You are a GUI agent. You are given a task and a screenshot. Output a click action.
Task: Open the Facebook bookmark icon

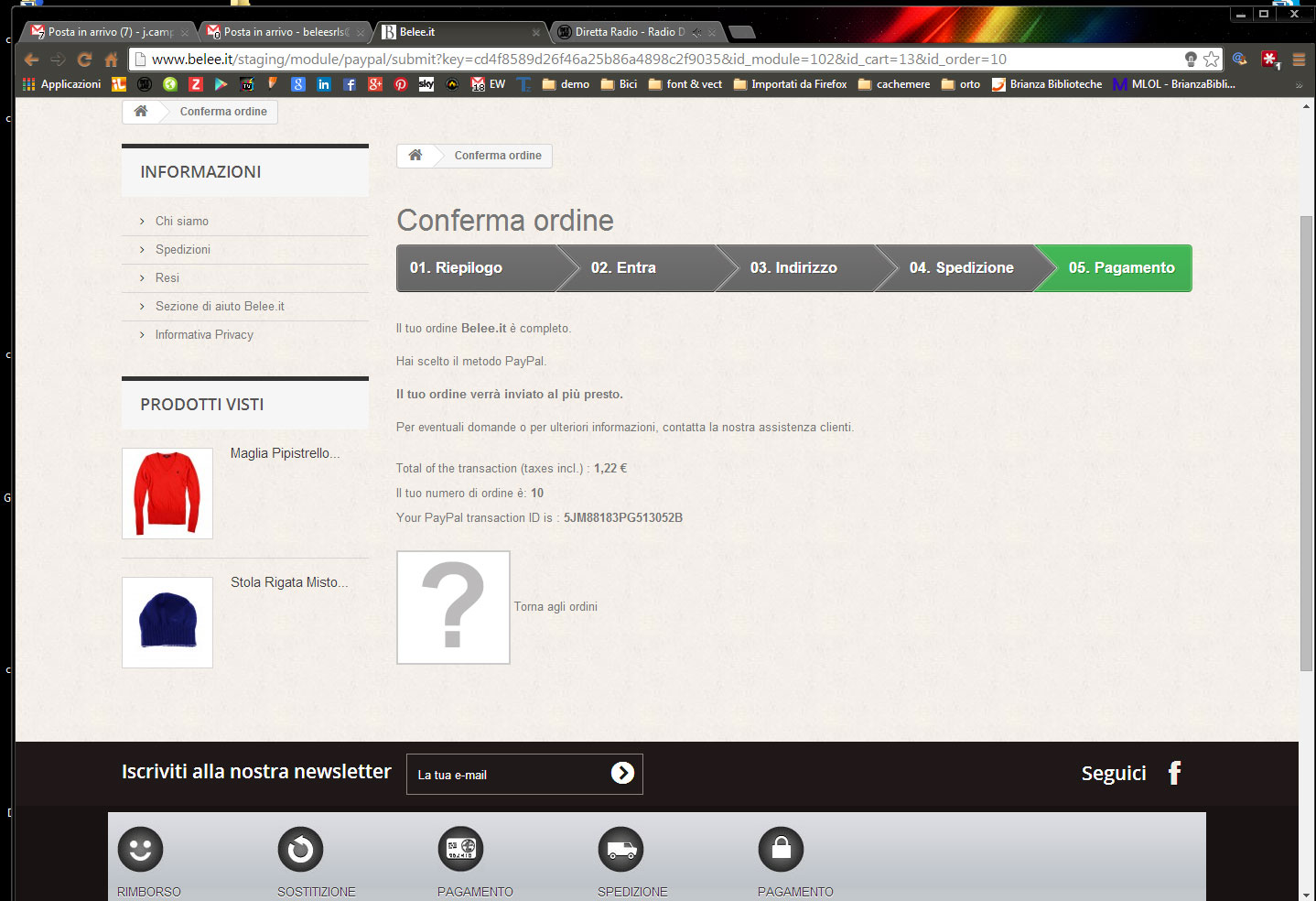point(350,84)
